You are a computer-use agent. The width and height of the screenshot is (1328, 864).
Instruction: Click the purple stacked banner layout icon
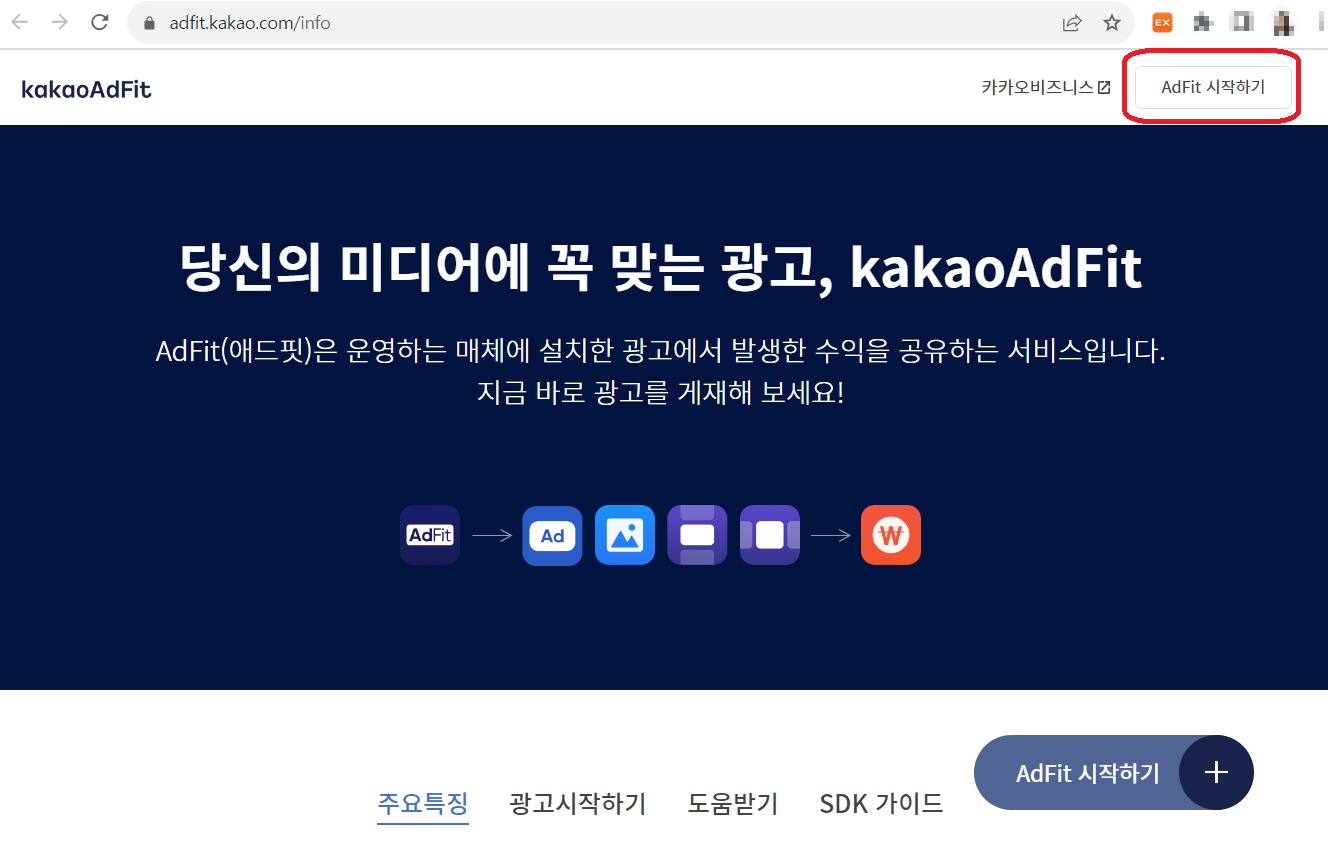[x=697, y=535]
